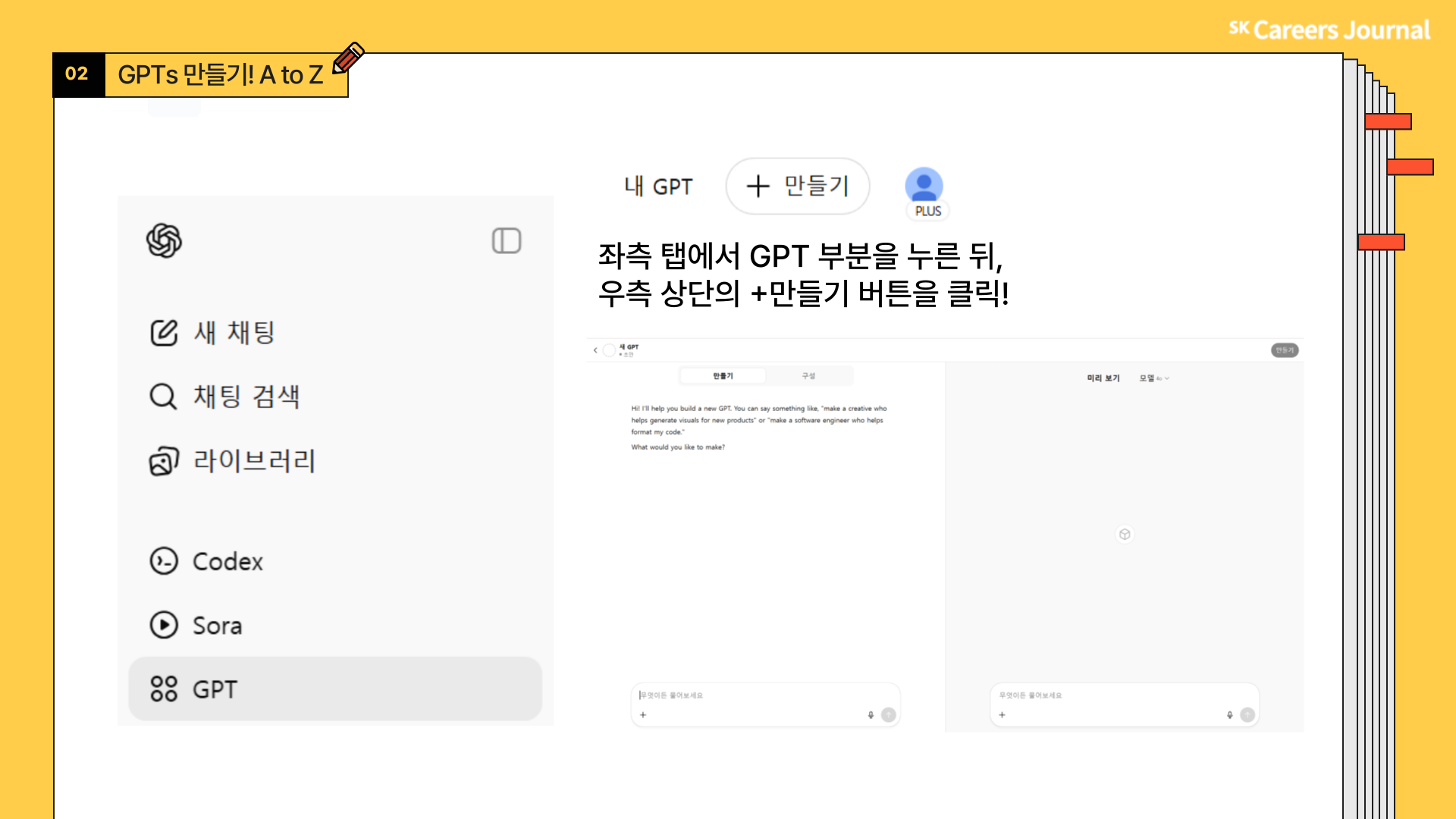The height and width of the screenshot is (819, 1456).
Task: Start a new chat (새 채팅)
Action: 213,332
